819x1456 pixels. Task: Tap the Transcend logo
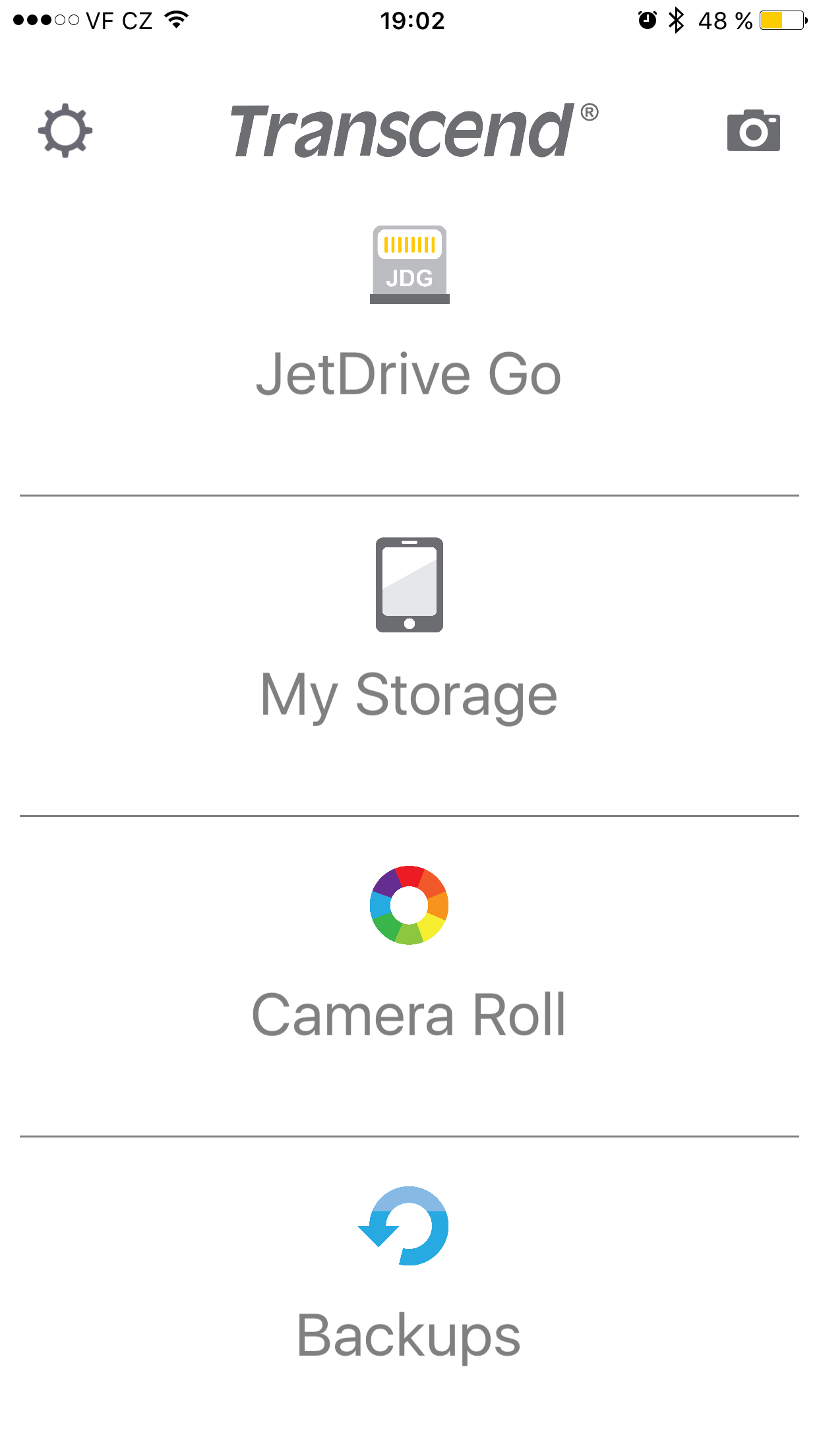(x=402, y=132)
